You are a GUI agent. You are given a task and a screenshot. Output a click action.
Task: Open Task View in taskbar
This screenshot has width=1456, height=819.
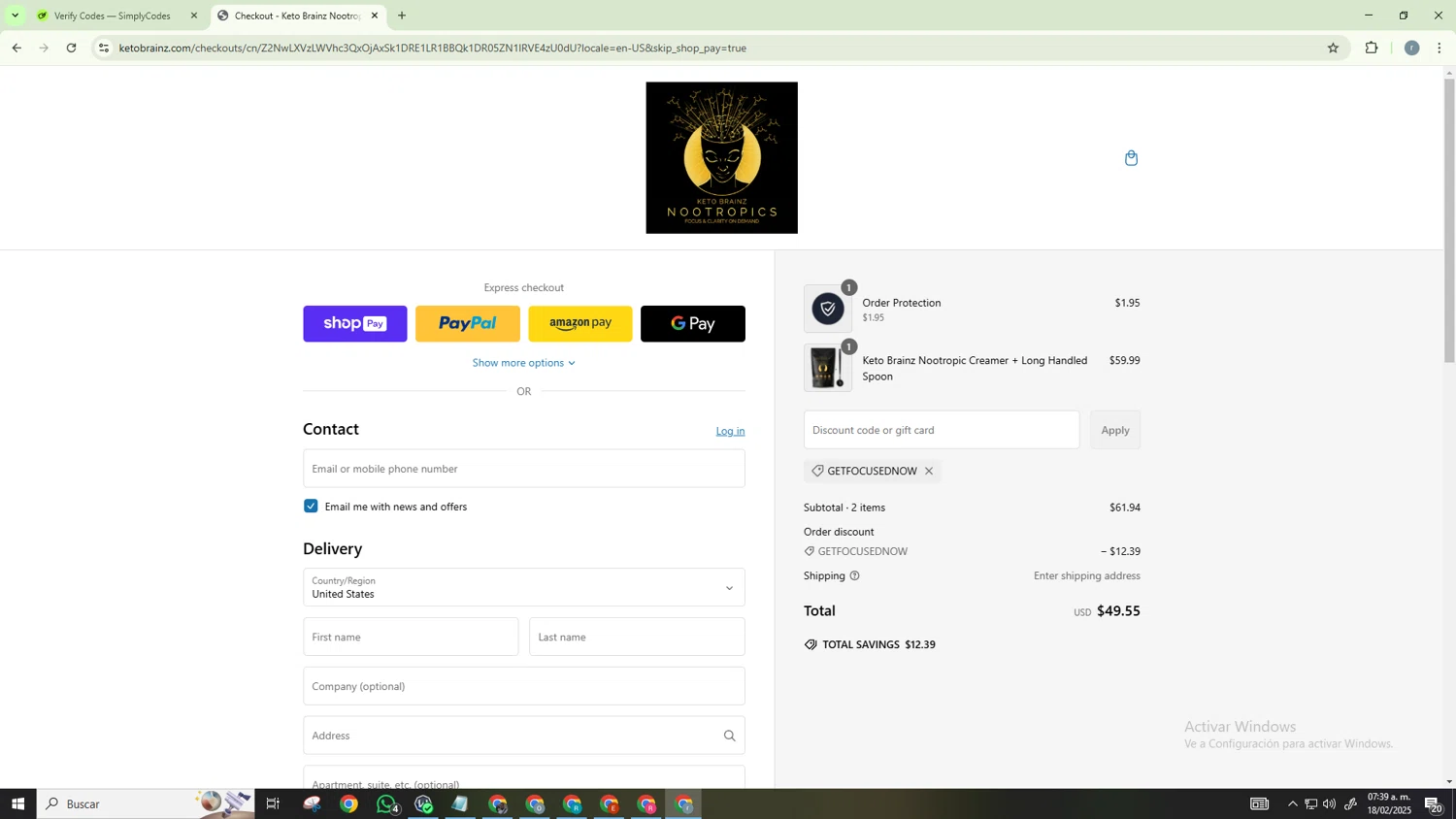point(273,804)
